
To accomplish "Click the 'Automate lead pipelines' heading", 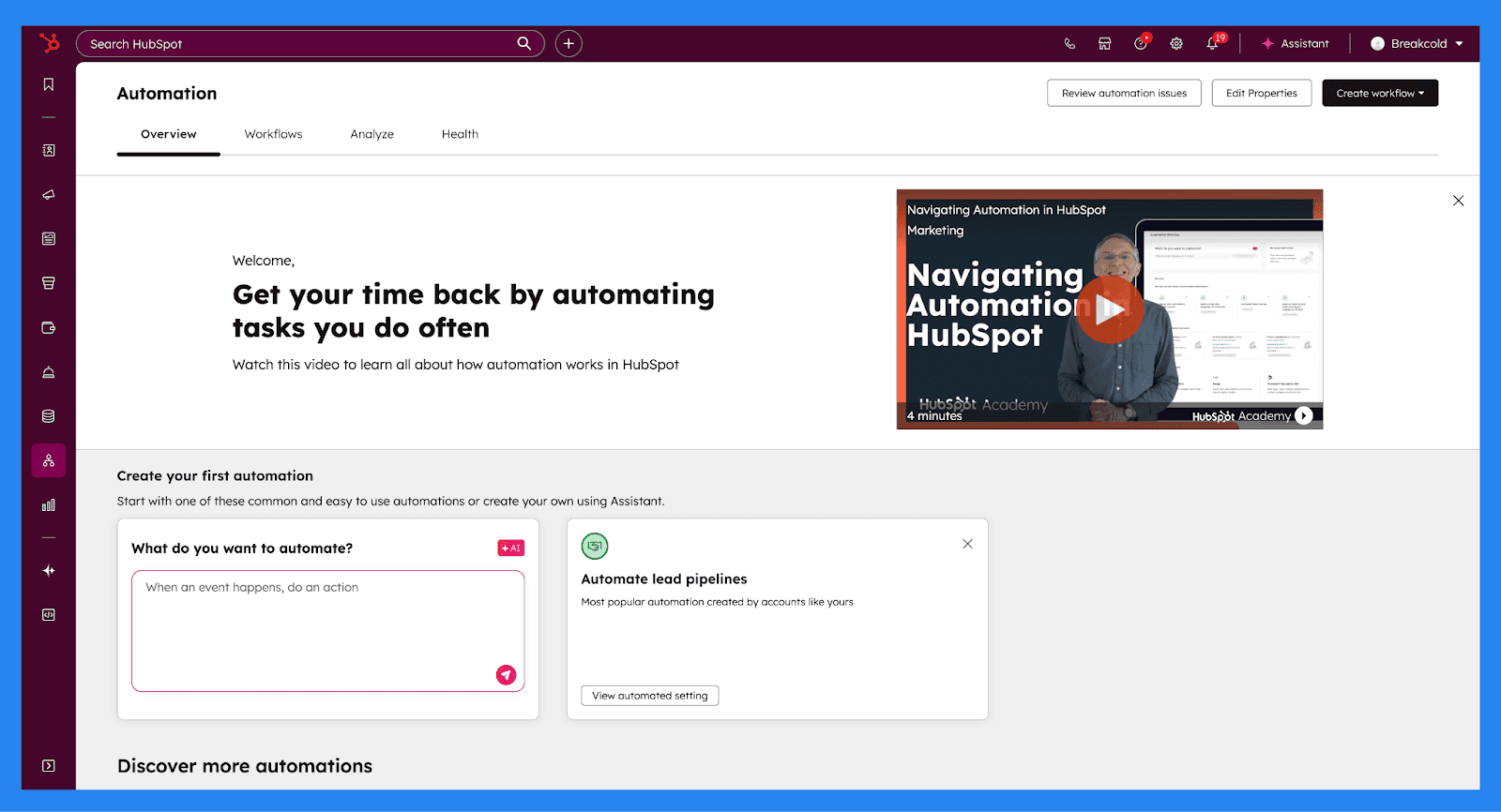I will pyautogui.click(x=664, y=579).
